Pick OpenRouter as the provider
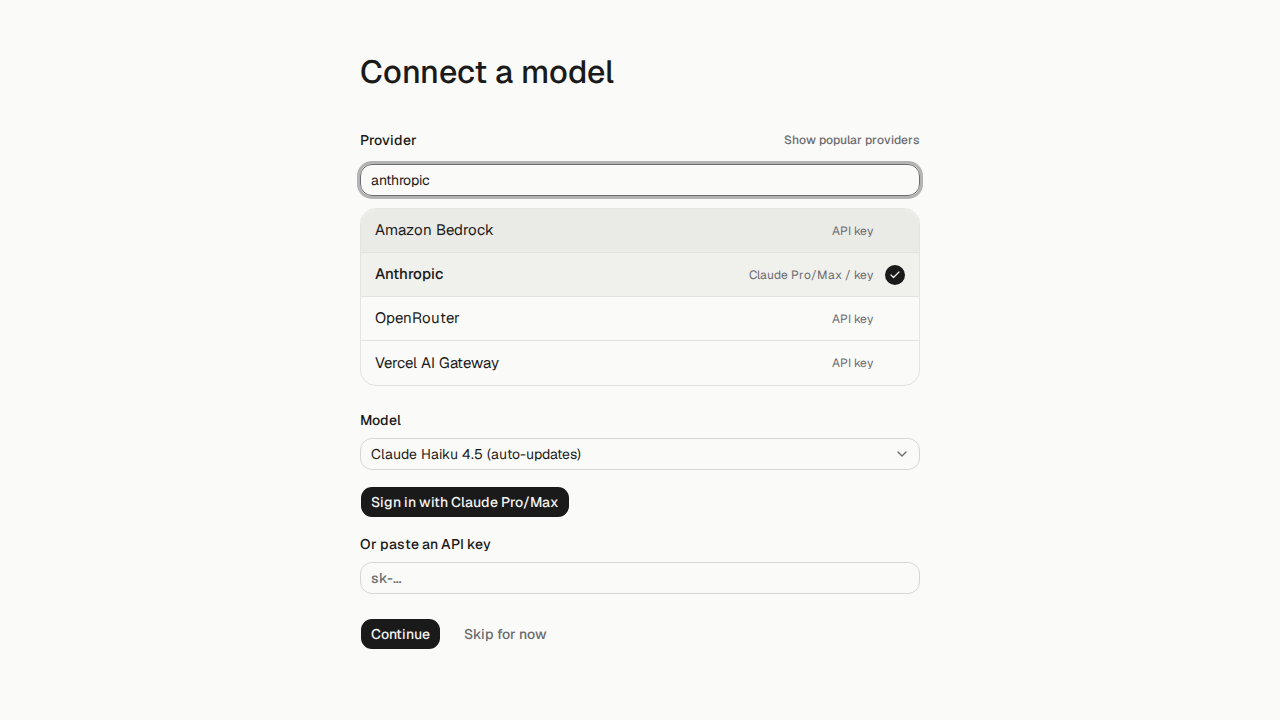The height and width of the screenshot is (720, 1280). [640, 319]
